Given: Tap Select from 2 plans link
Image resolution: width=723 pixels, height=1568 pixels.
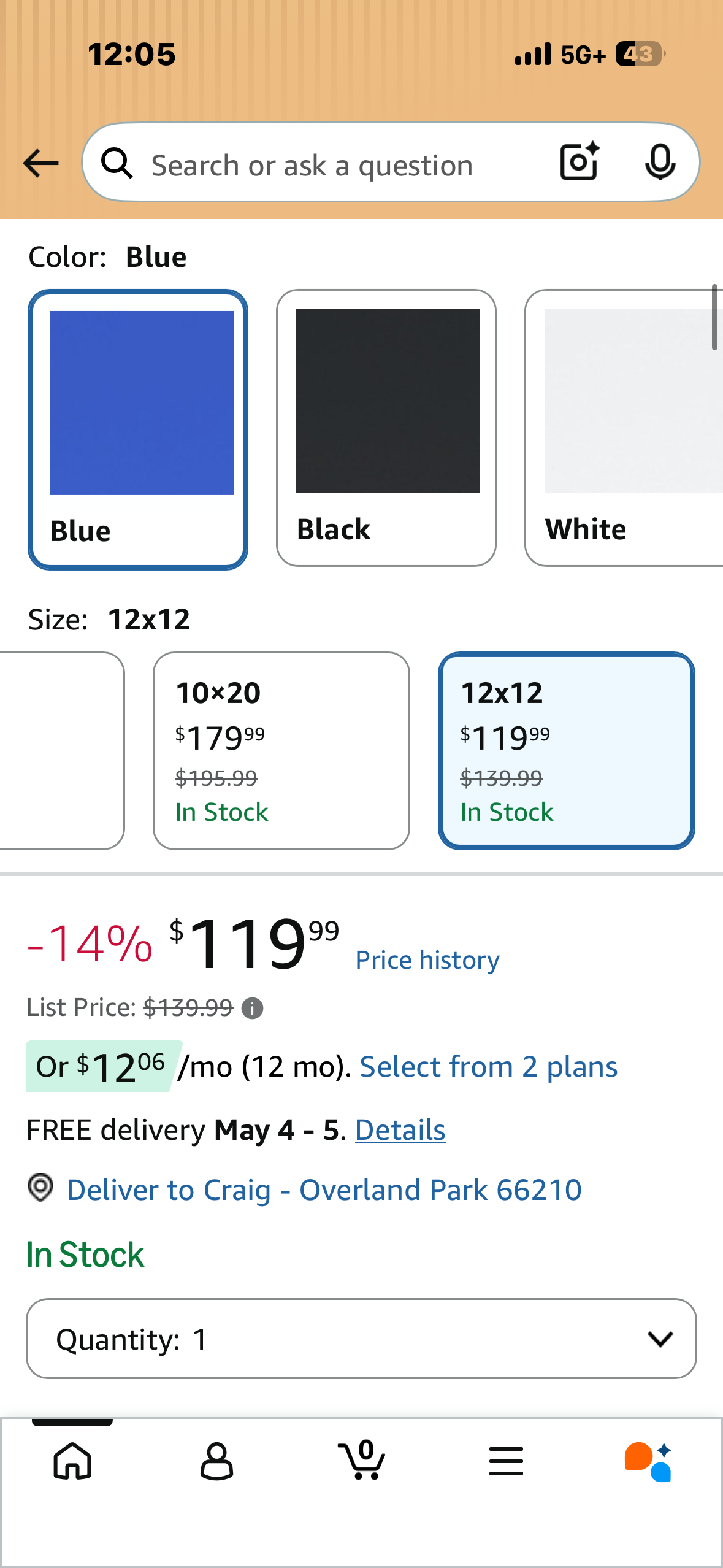Looking at the screenshot, I should tap(488, 1067).
